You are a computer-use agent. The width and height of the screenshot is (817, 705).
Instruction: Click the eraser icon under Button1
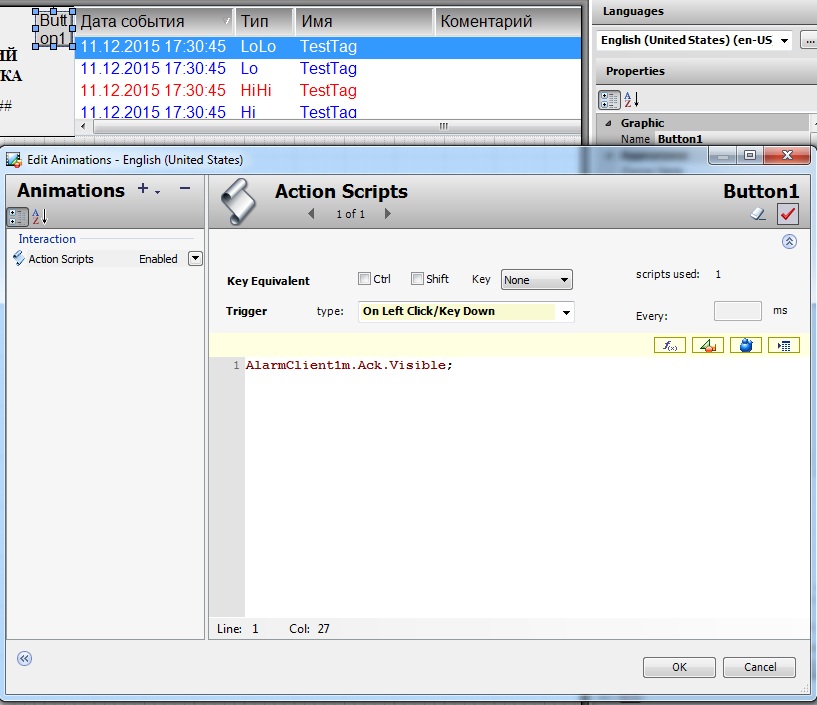pos(758,213)
